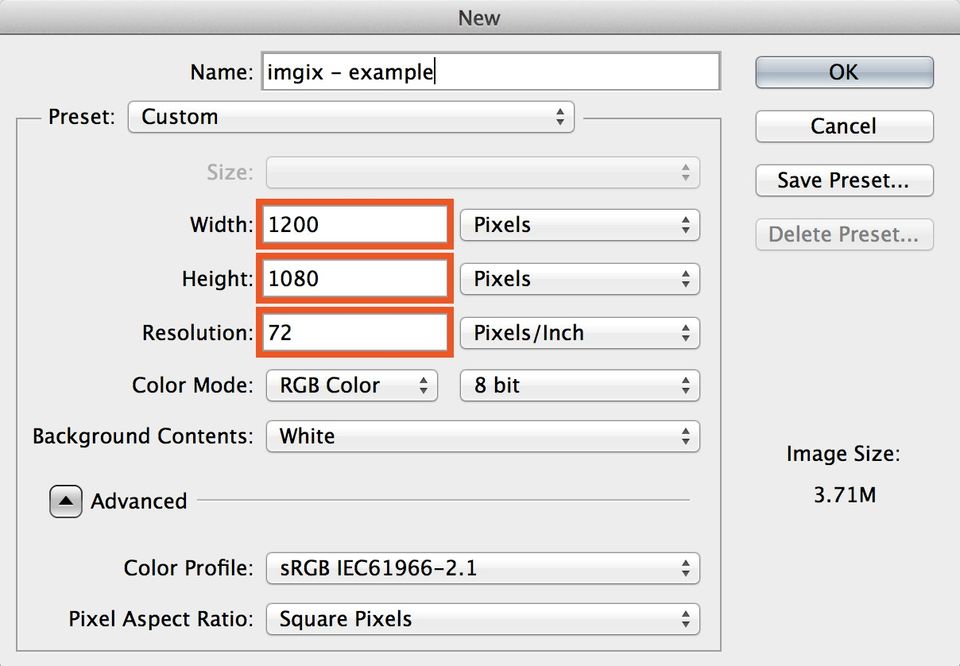Click in the Name text field
The width and height of the screenshot is (960, 666).
[x=492, y=72]
